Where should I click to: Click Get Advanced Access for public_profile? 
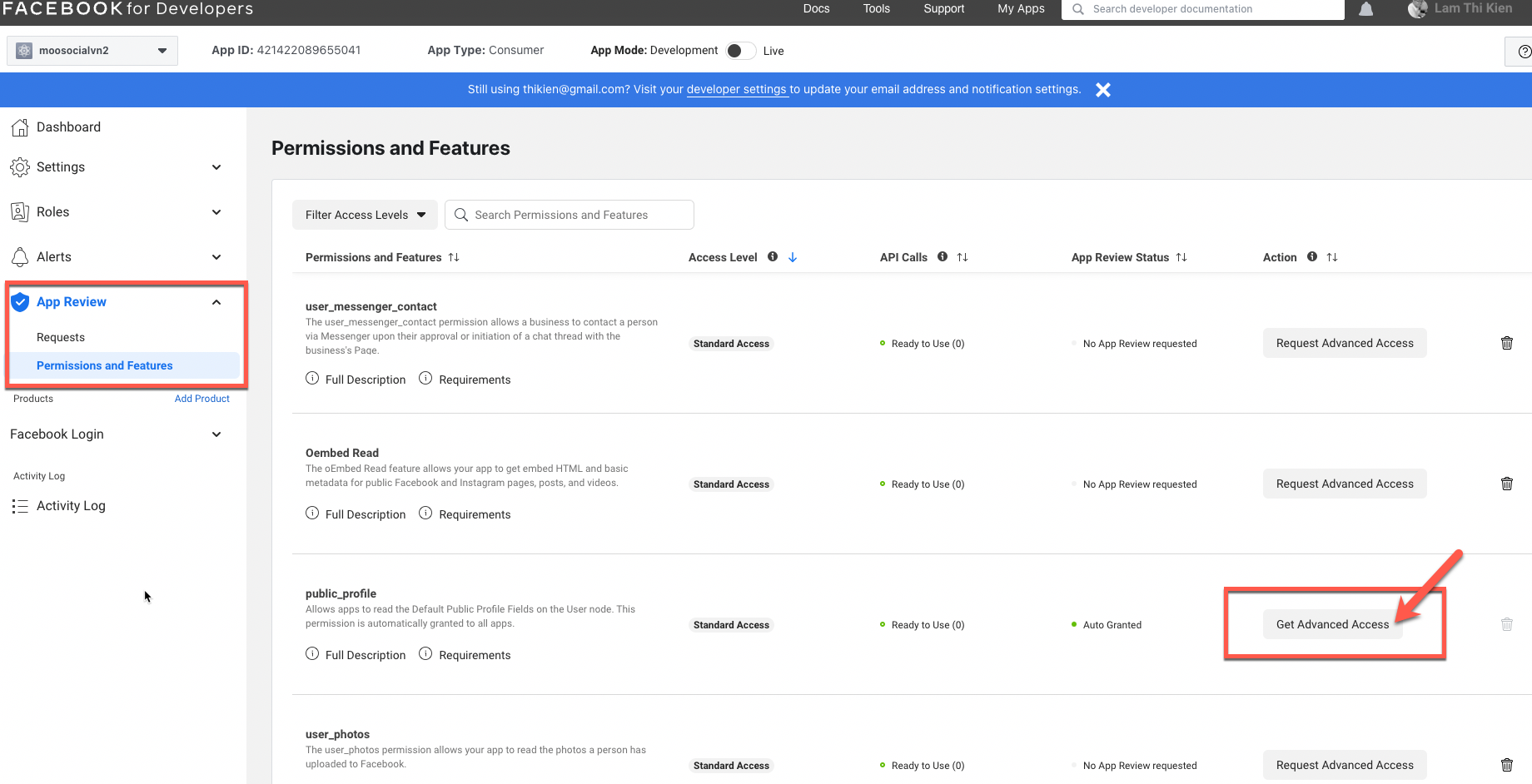(1332, 624)
